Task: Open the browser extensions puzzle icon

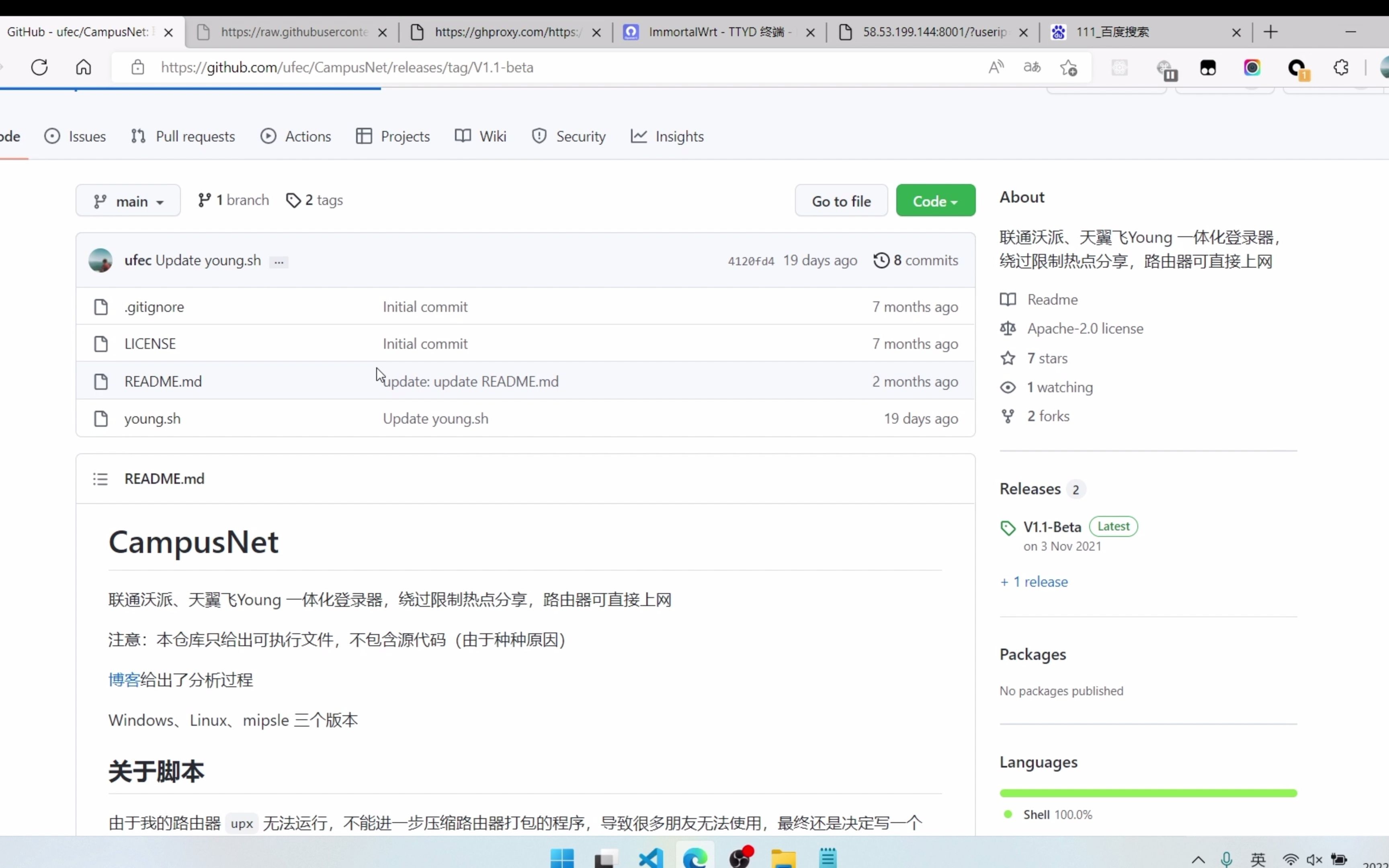Action: point(1341,68)
